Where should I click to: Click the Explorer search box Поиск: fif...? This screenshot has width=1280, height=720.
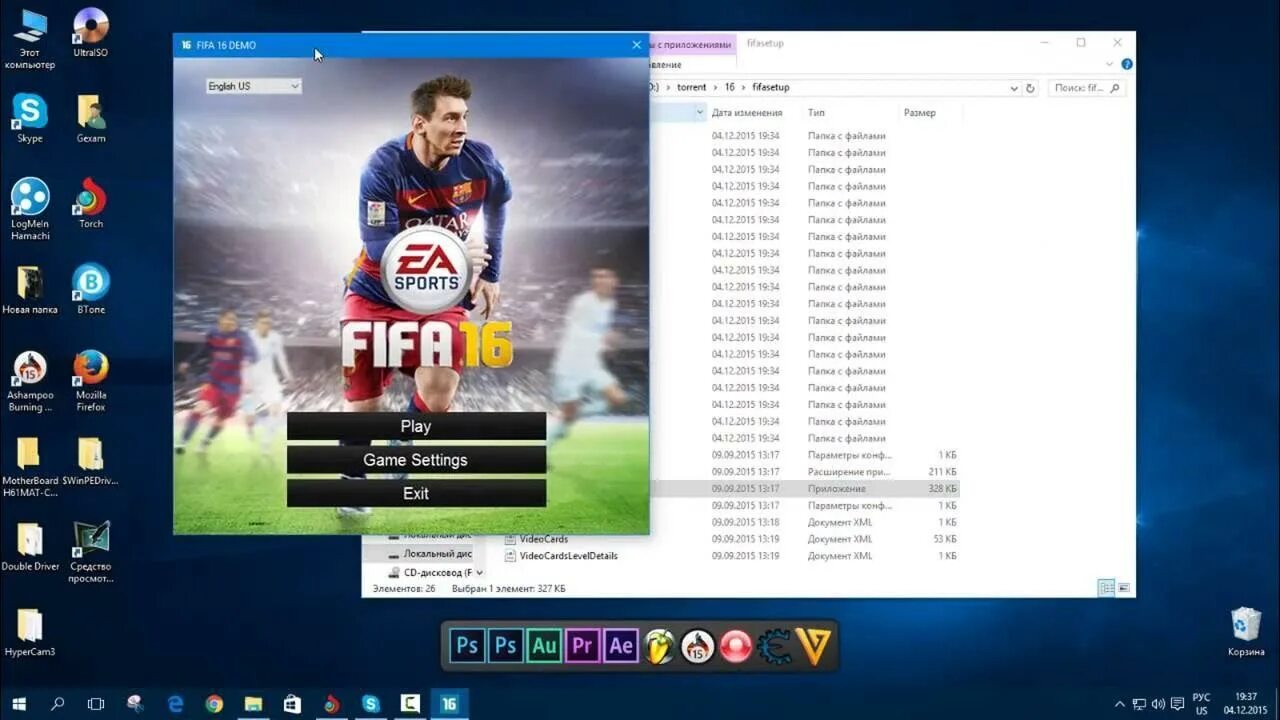point(1086,88)
